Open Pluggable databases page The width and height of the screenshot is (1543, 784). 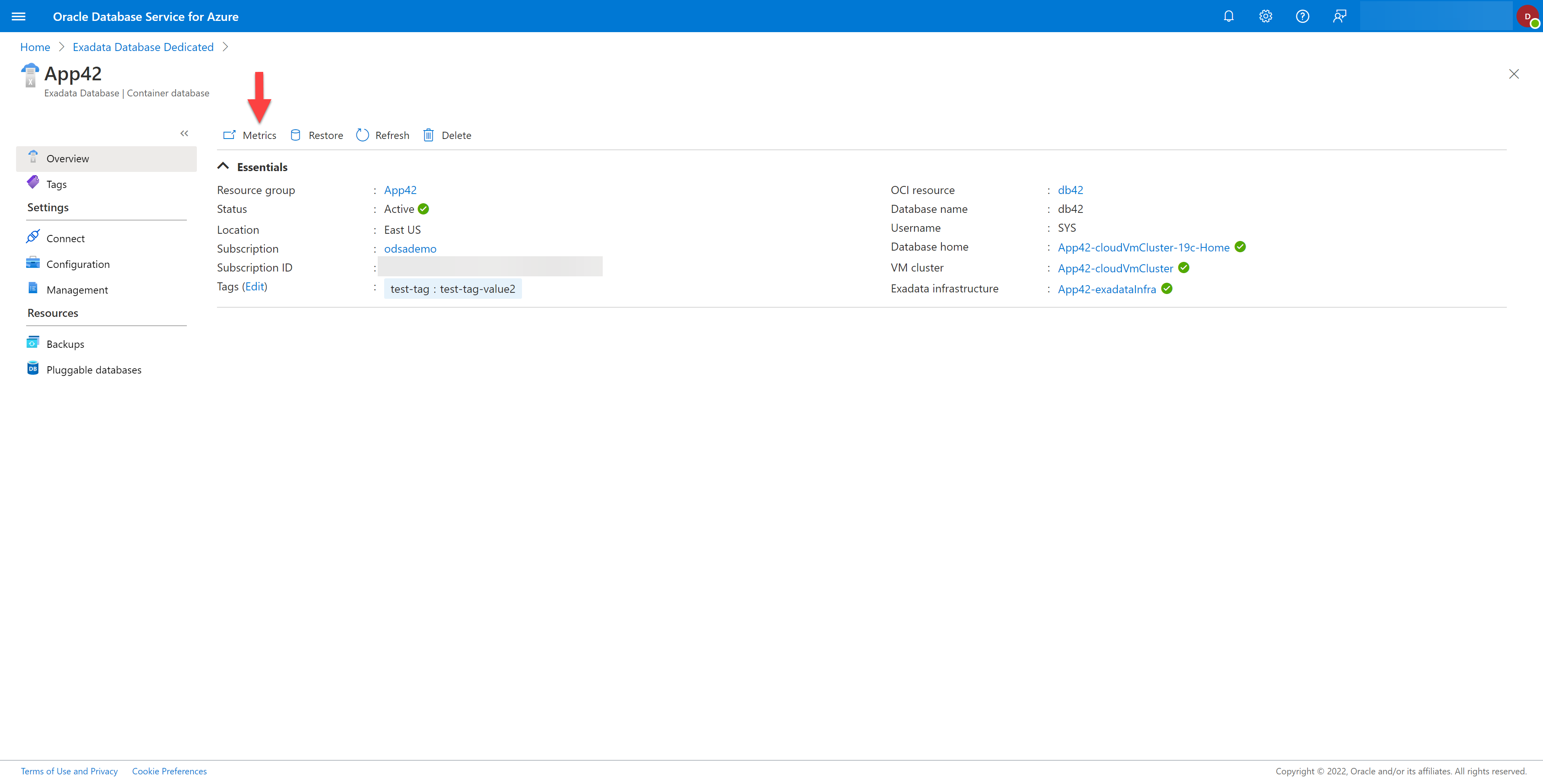(x=106, y=370)
